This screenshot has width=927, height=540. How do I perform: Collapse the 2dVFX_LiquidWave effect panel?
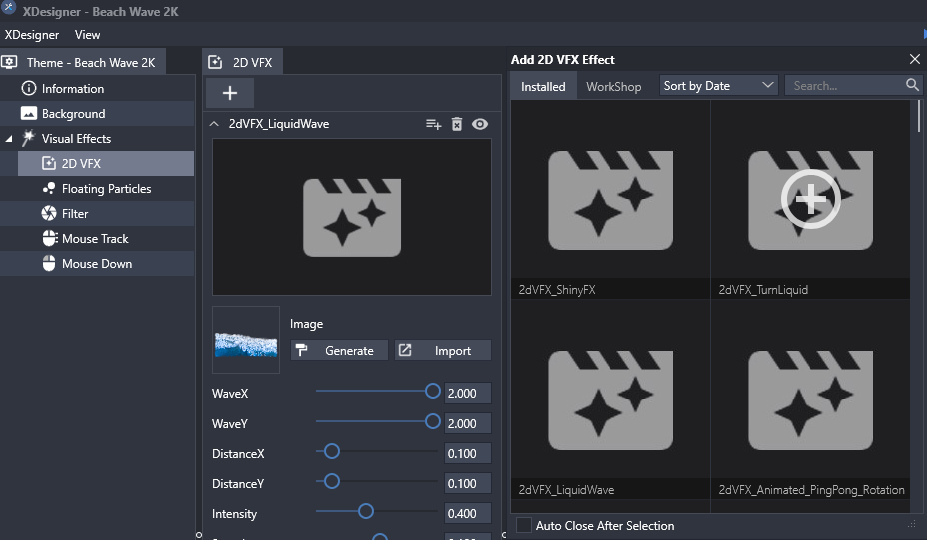[x=214, y=124]
